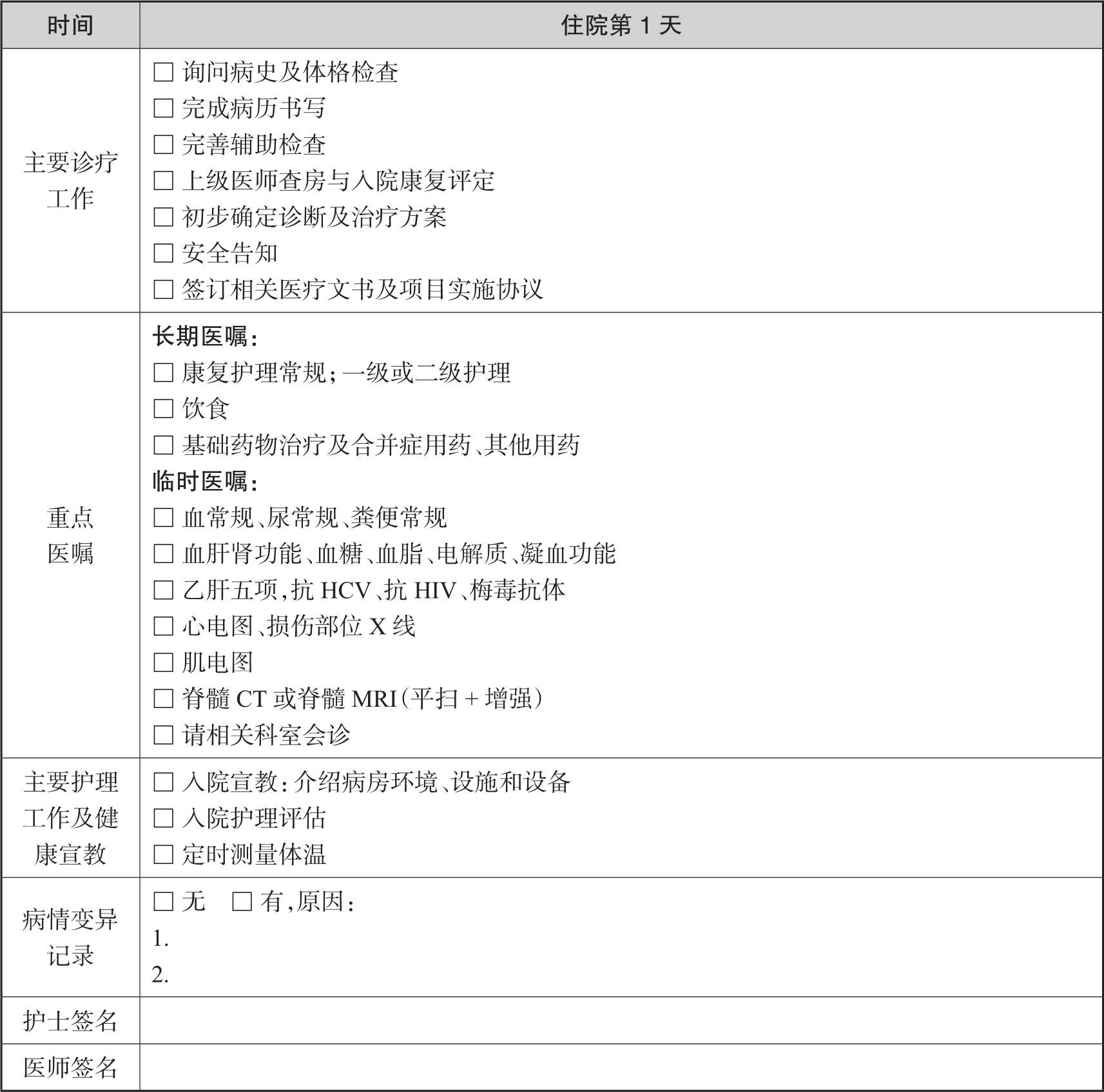
Task: Check the 入院护理评估 checkbox
Action: click(164, 818)
